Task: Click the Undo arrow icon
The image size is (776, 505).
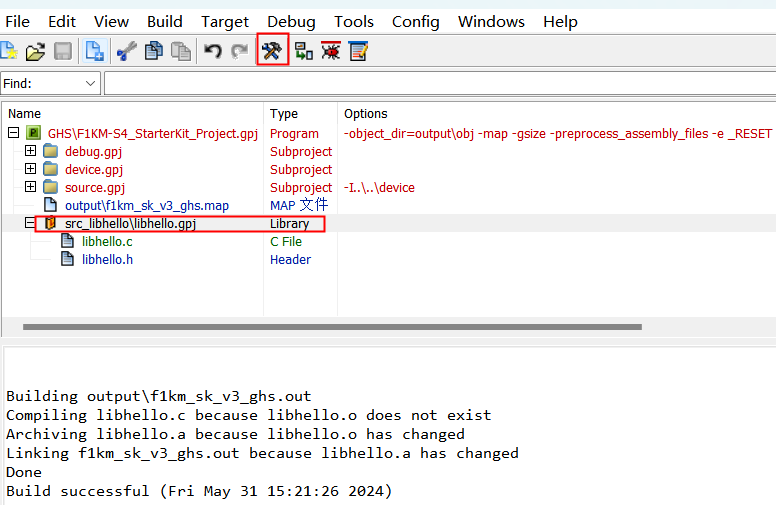Action: tap(213, 51)
